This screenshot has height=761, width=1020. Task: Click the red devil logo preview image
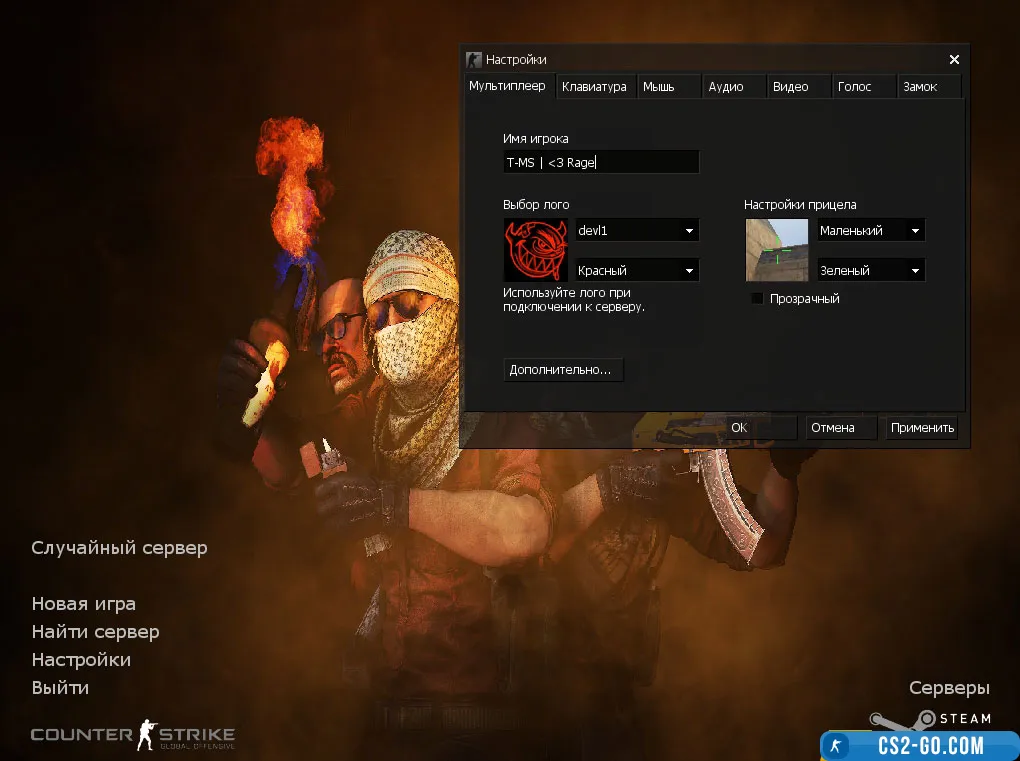[536, 250]
